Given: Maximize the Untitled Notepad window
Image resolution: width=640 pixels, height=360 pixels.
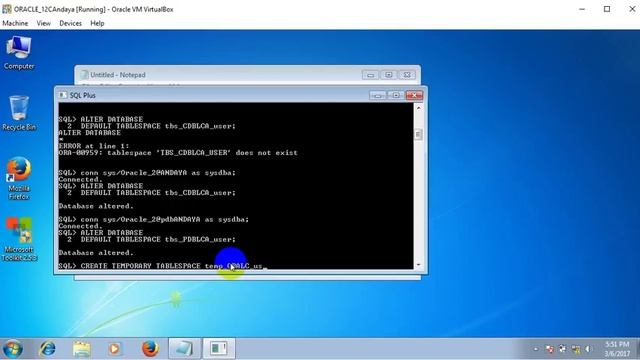Looking at the screenshot, I should click(x=389, y=75).
